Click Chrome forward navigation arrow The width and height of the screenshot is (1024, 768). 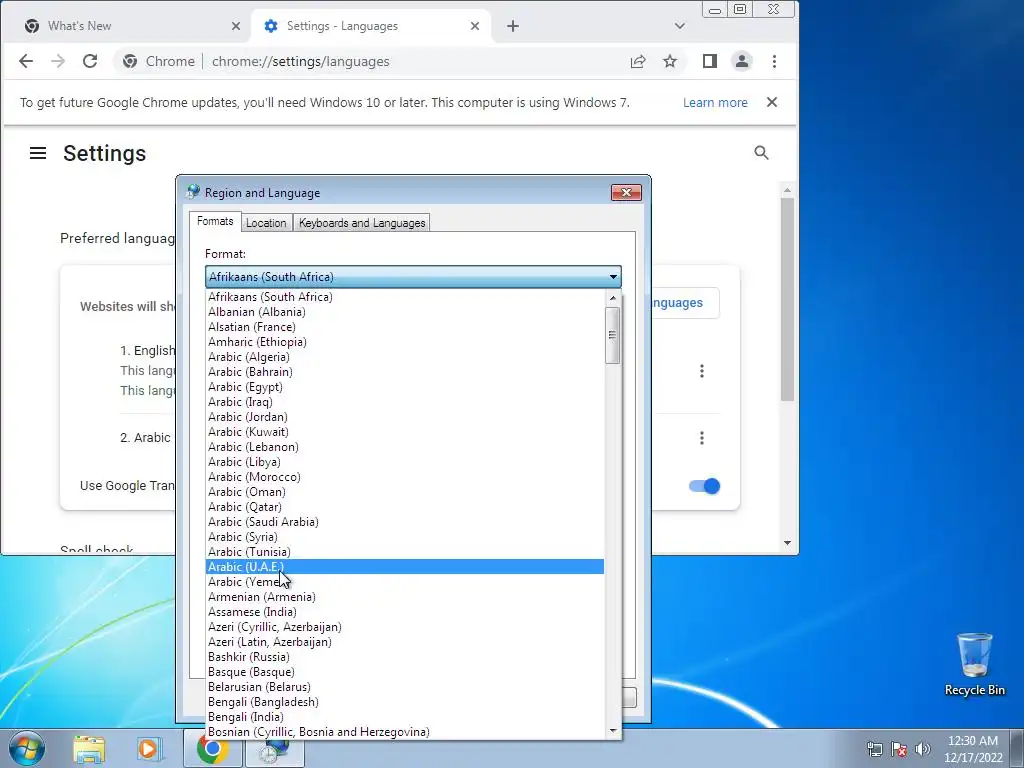[x=58, y=61]
